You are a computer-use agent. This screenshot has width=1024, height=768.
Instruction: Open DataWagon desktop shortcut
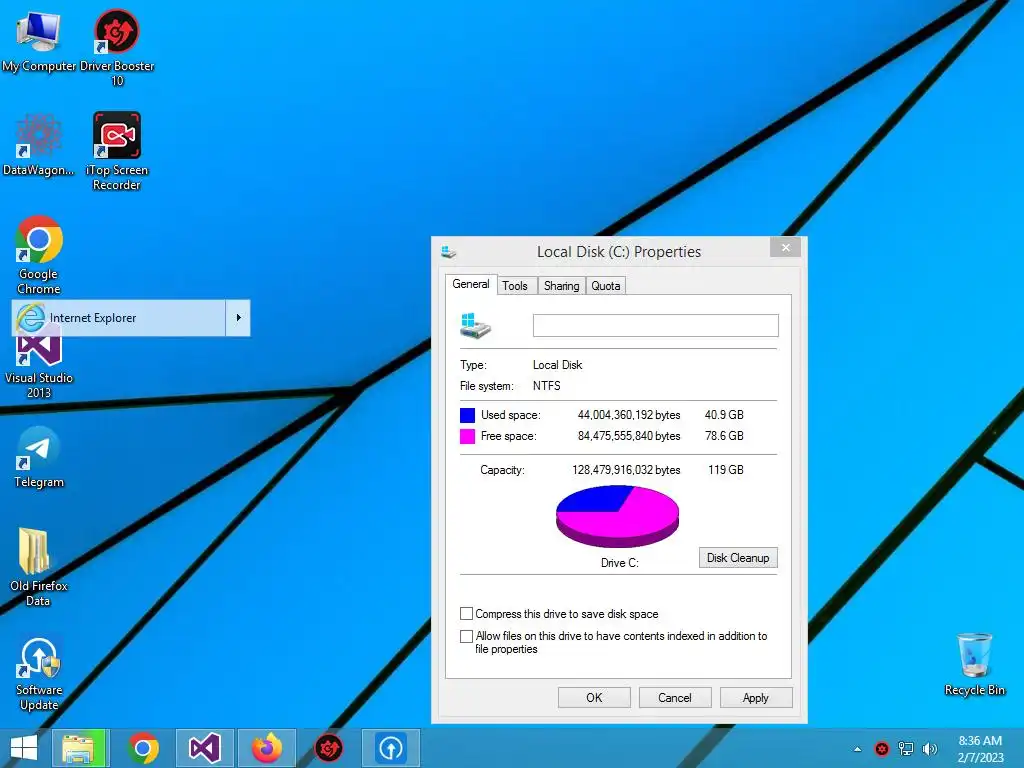coord(39,145)
